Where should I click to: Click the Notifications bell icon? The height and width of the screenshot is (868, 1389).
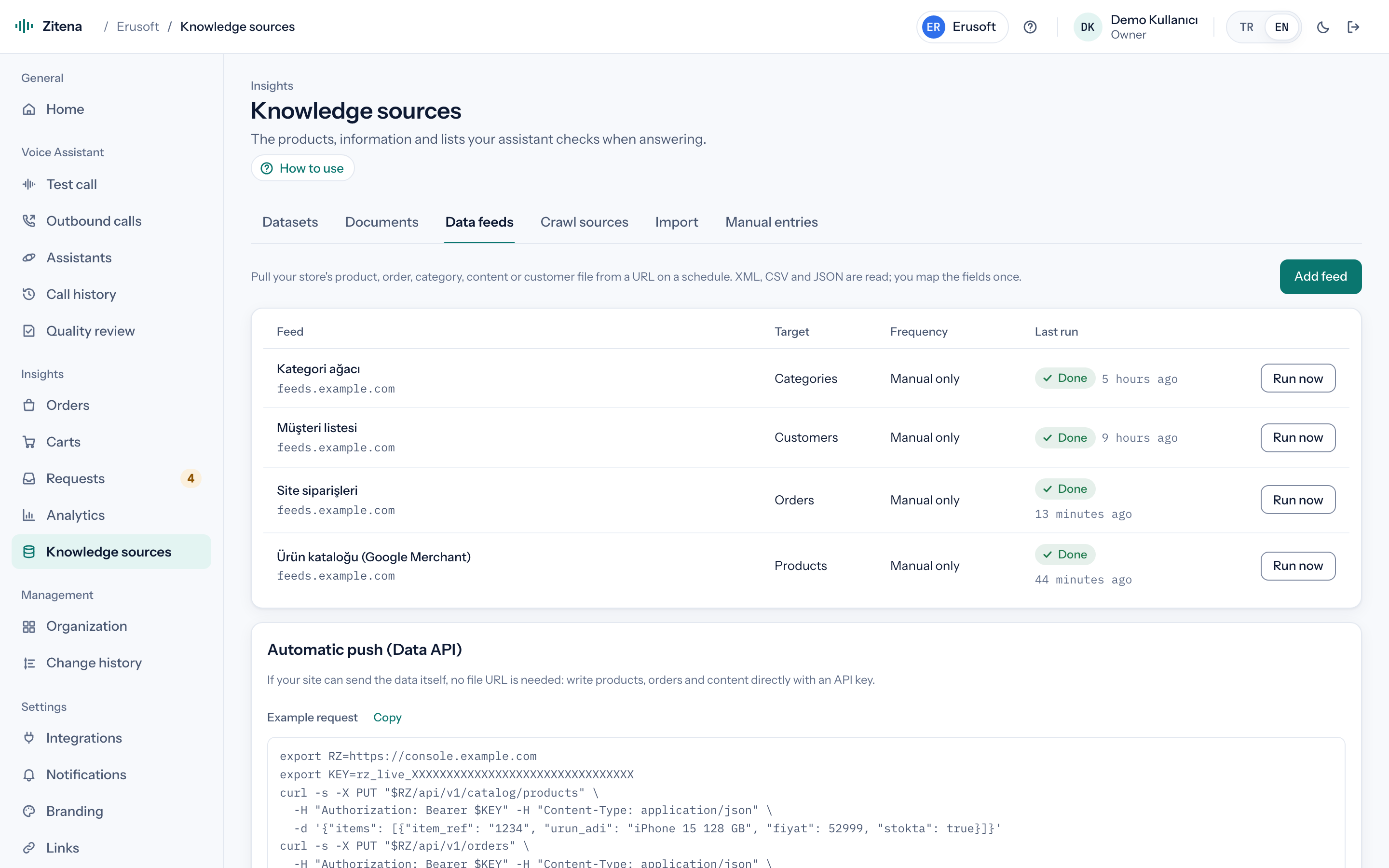pos(29,774)
